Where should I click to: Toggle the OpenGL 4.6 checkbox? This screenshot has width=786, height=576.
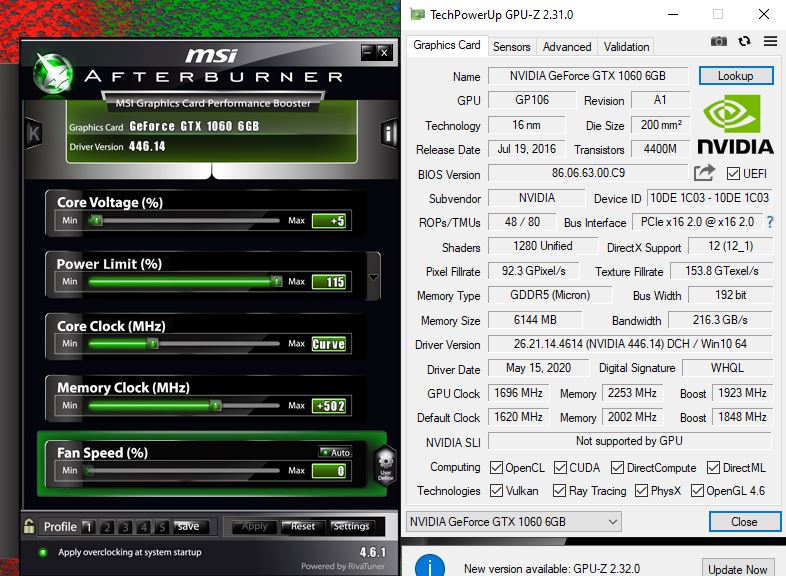[x=697, y=490]
